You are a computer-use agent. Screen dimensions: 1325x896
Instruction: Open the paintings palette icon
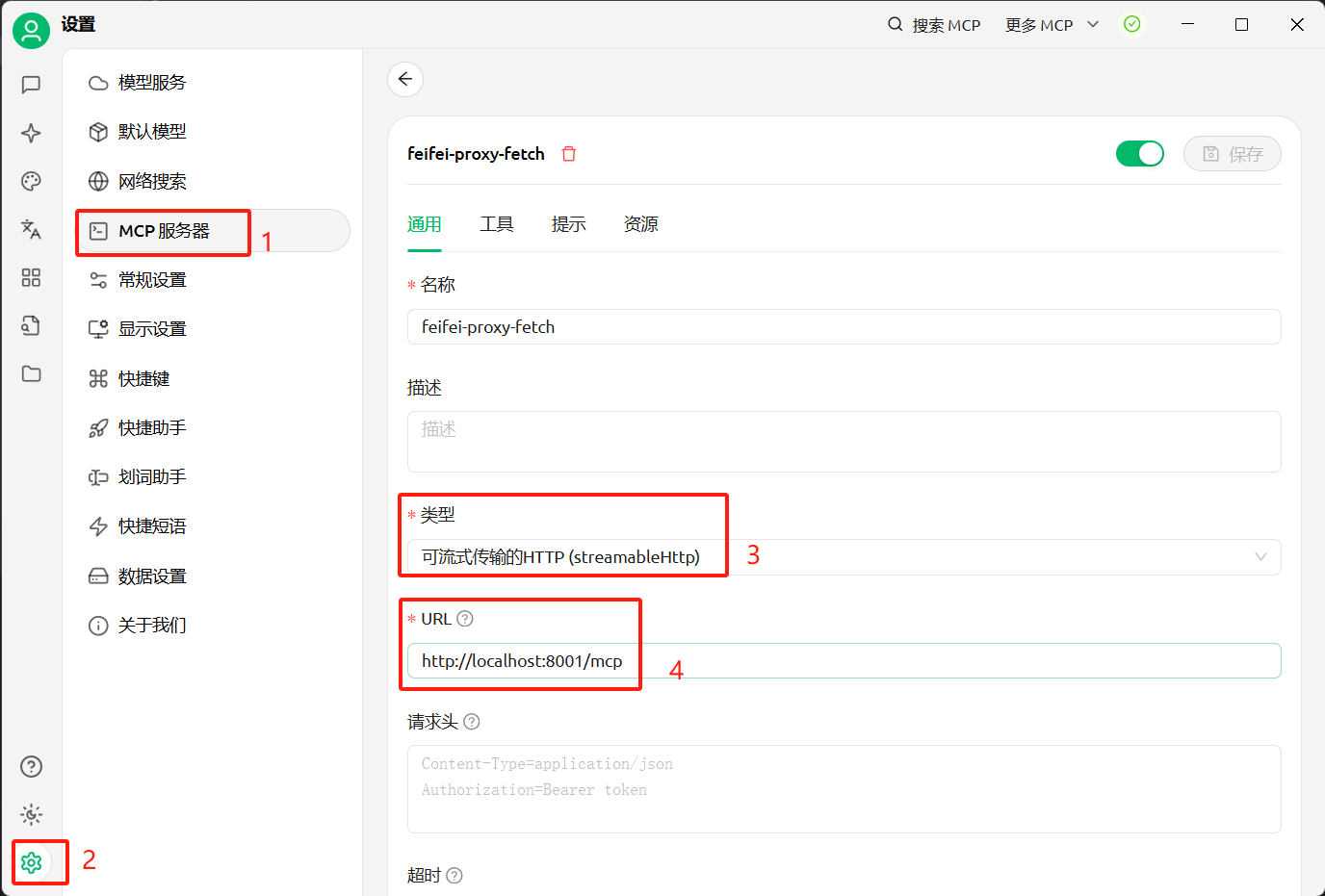click(31, 181)
